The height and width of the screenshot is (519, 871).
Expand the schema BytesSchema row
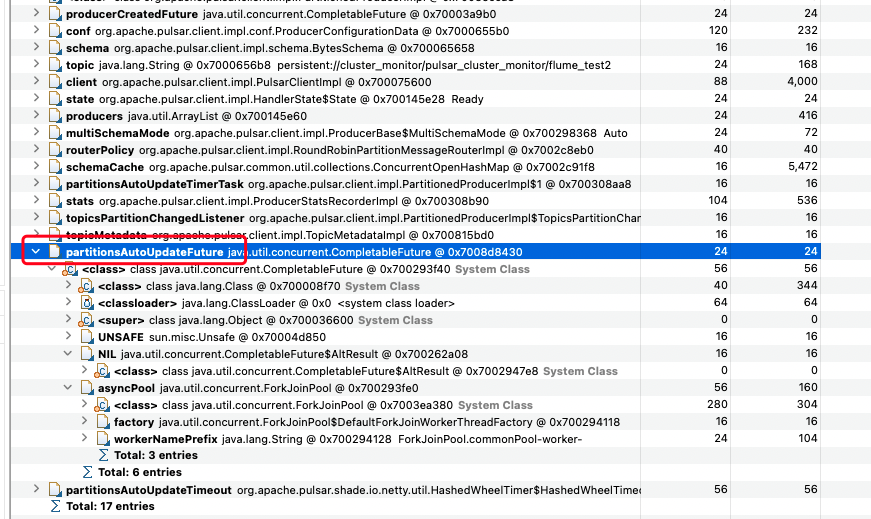pyautogui.click(x=36, y=47)
